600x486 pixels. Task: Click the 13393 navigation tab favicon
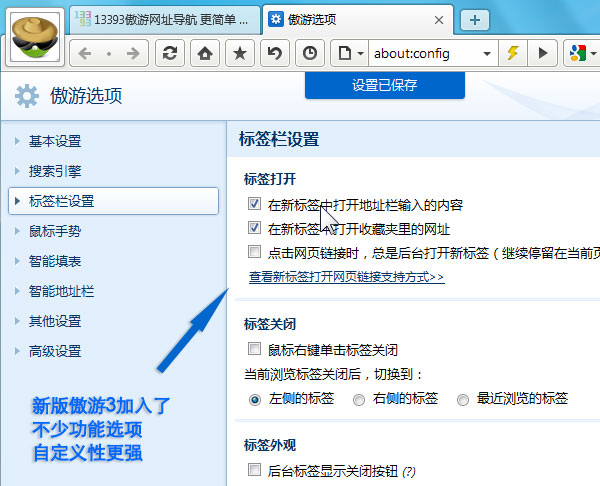point(82,19)
